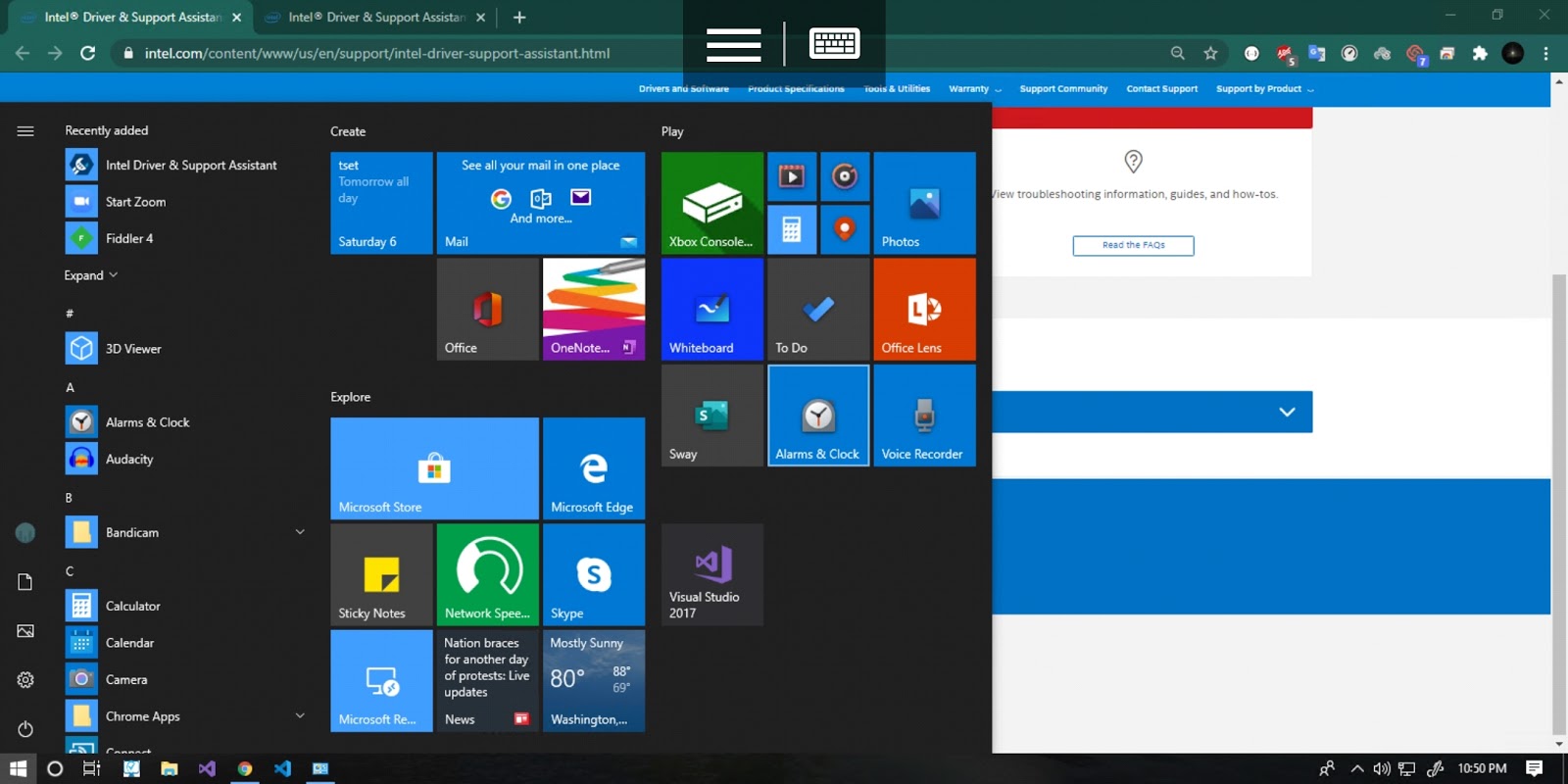Open the Mostly Sunny weather tile
This screenshot has height=784, width=1568.
point(594,680)
